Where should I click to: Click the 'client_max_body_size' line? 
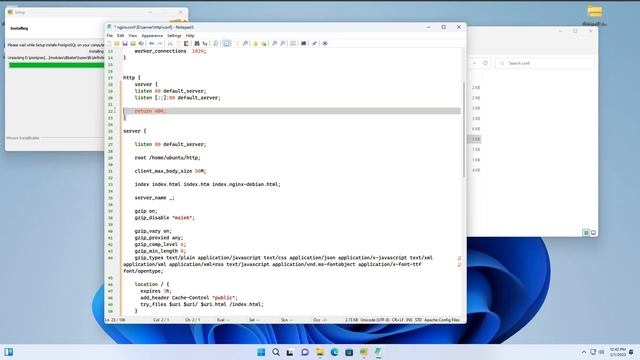170,171
